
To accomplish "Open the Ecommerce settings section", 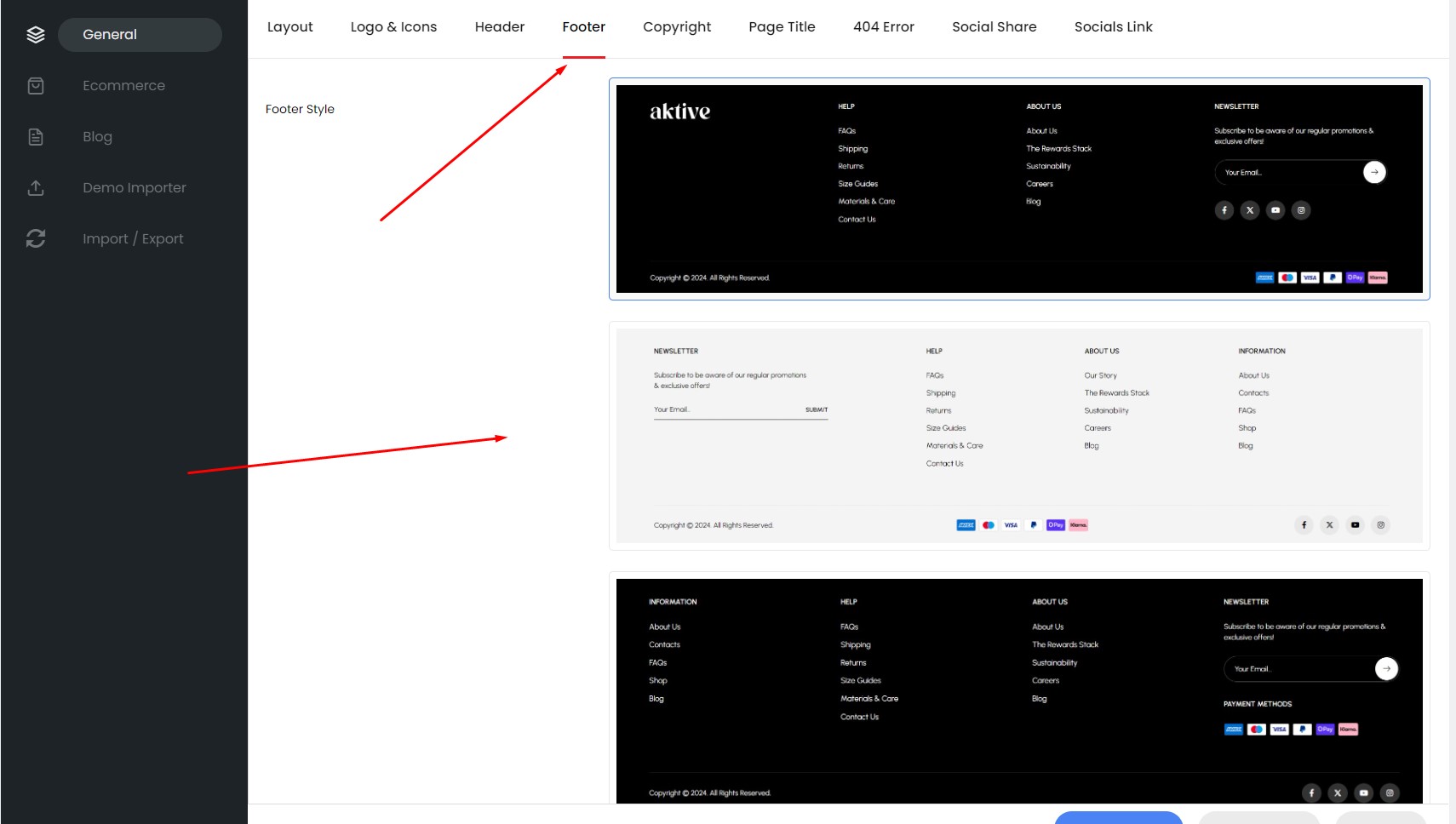I will coord(123,86).
